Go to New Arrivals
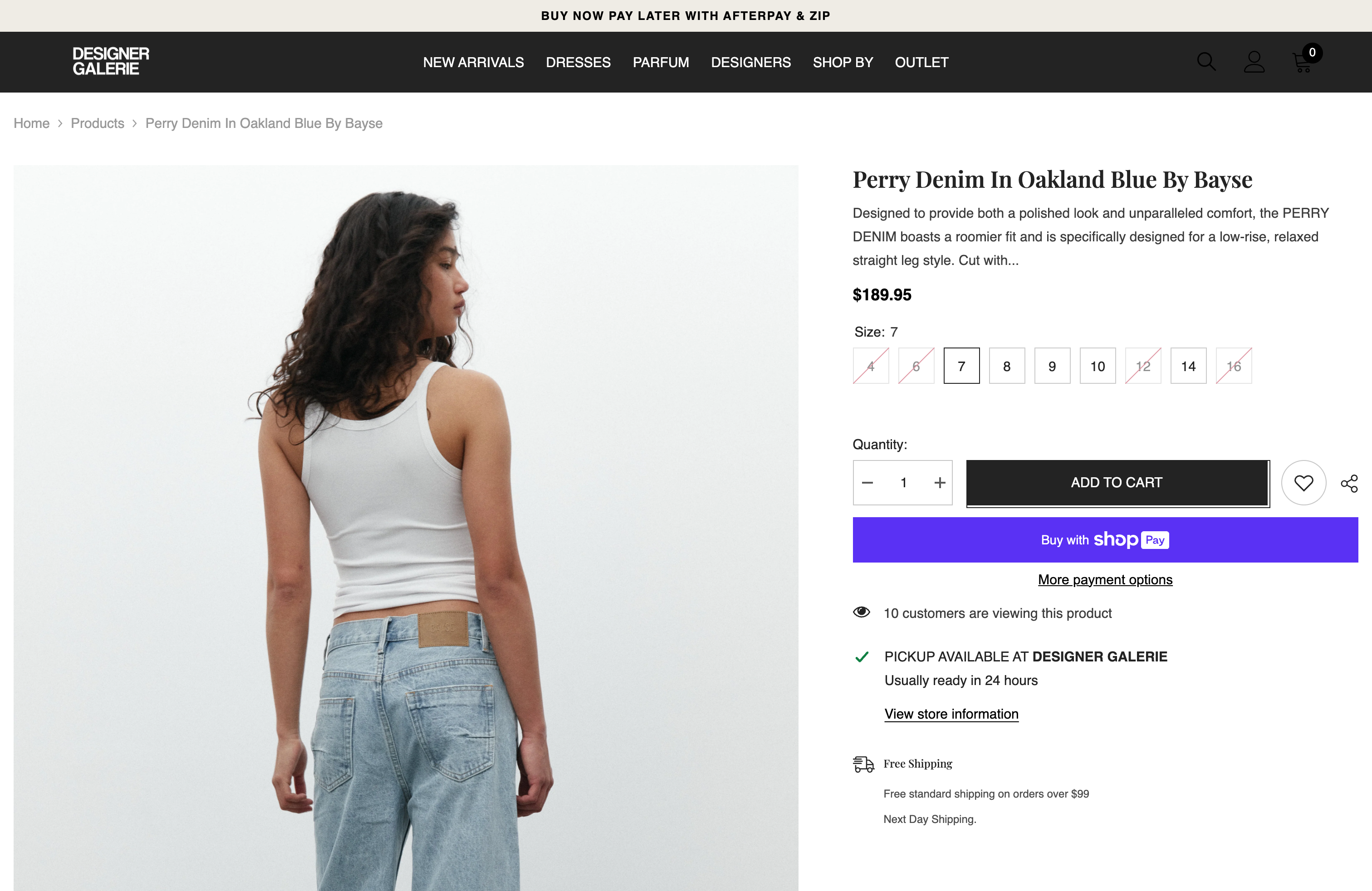This screenshot has width=1372, height=891. 473,62
